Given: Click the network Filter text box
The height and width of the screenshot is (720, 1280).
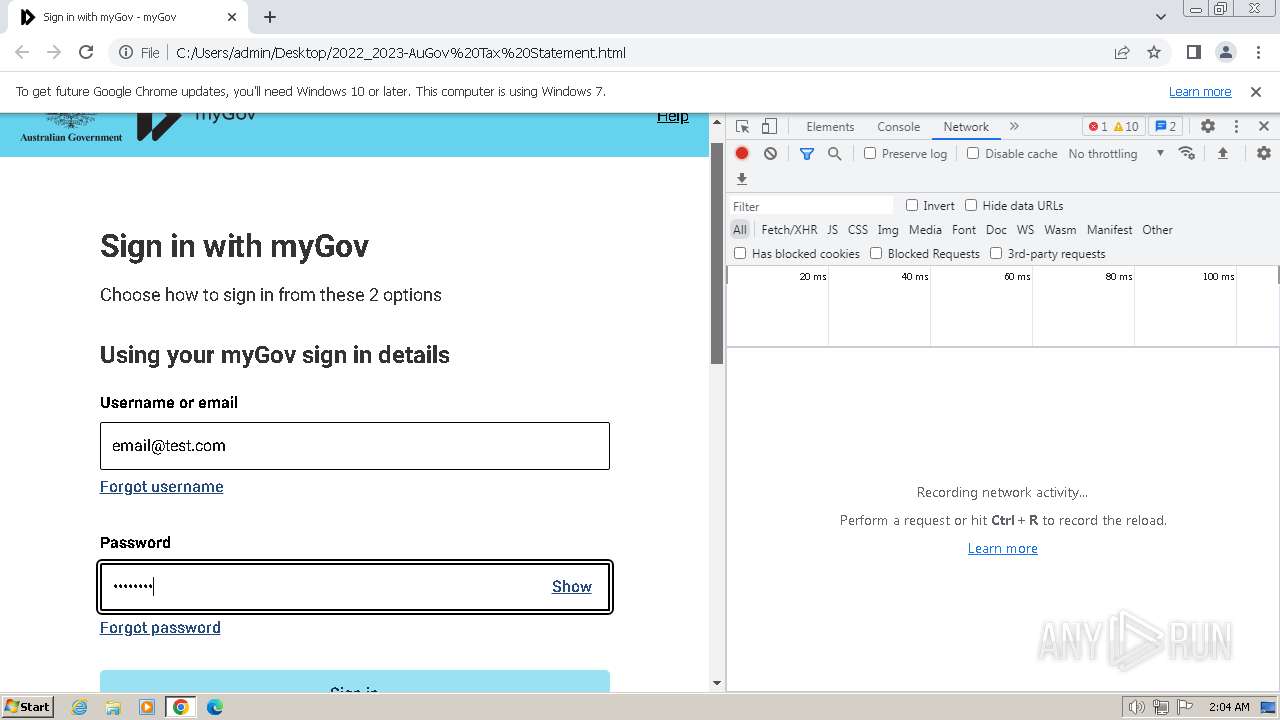Looking at the screenshot, I should point(812,206).
